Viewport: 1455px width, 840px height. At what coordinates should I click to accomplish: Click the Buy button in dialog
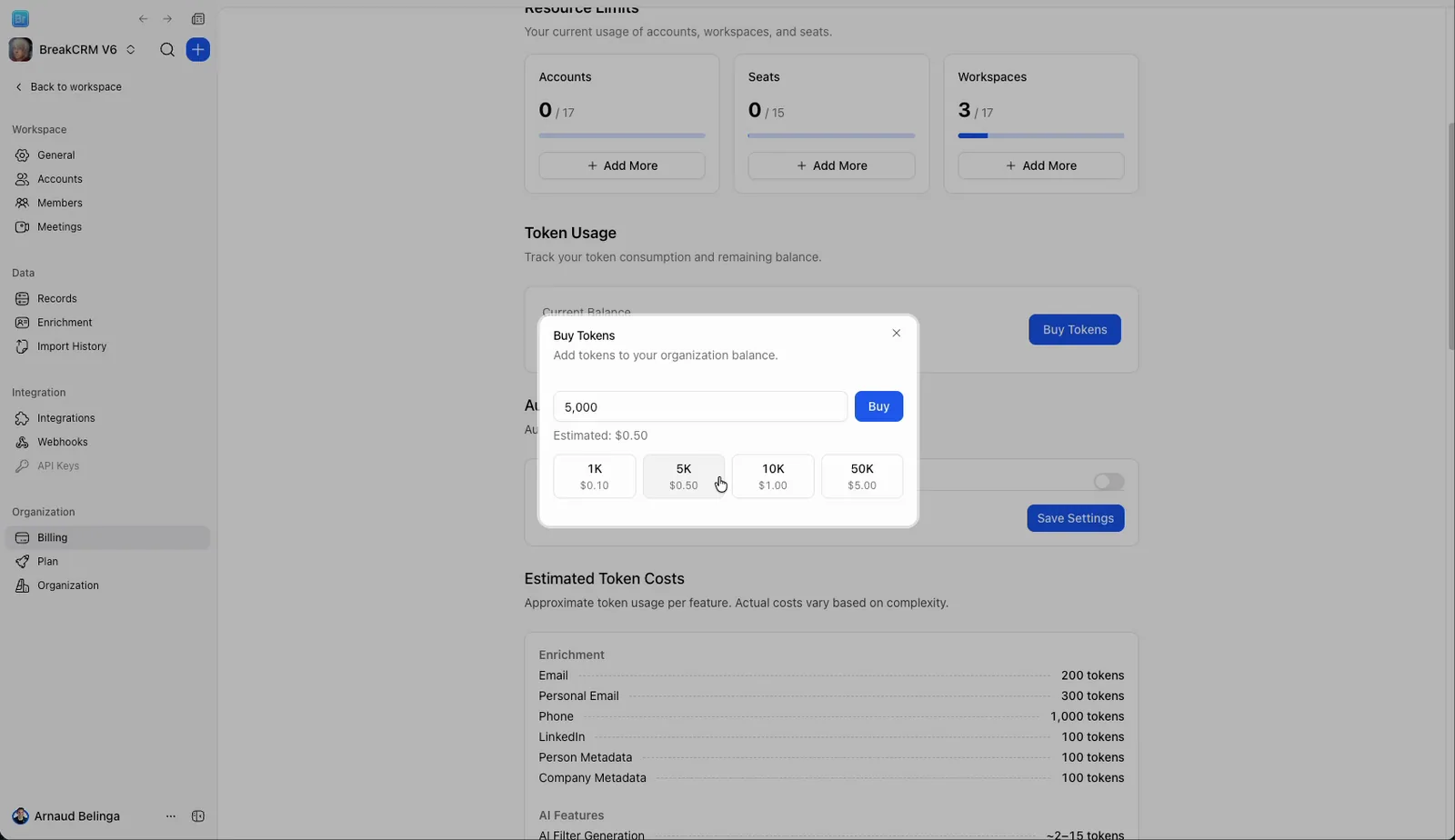click(x=878, y=406)
